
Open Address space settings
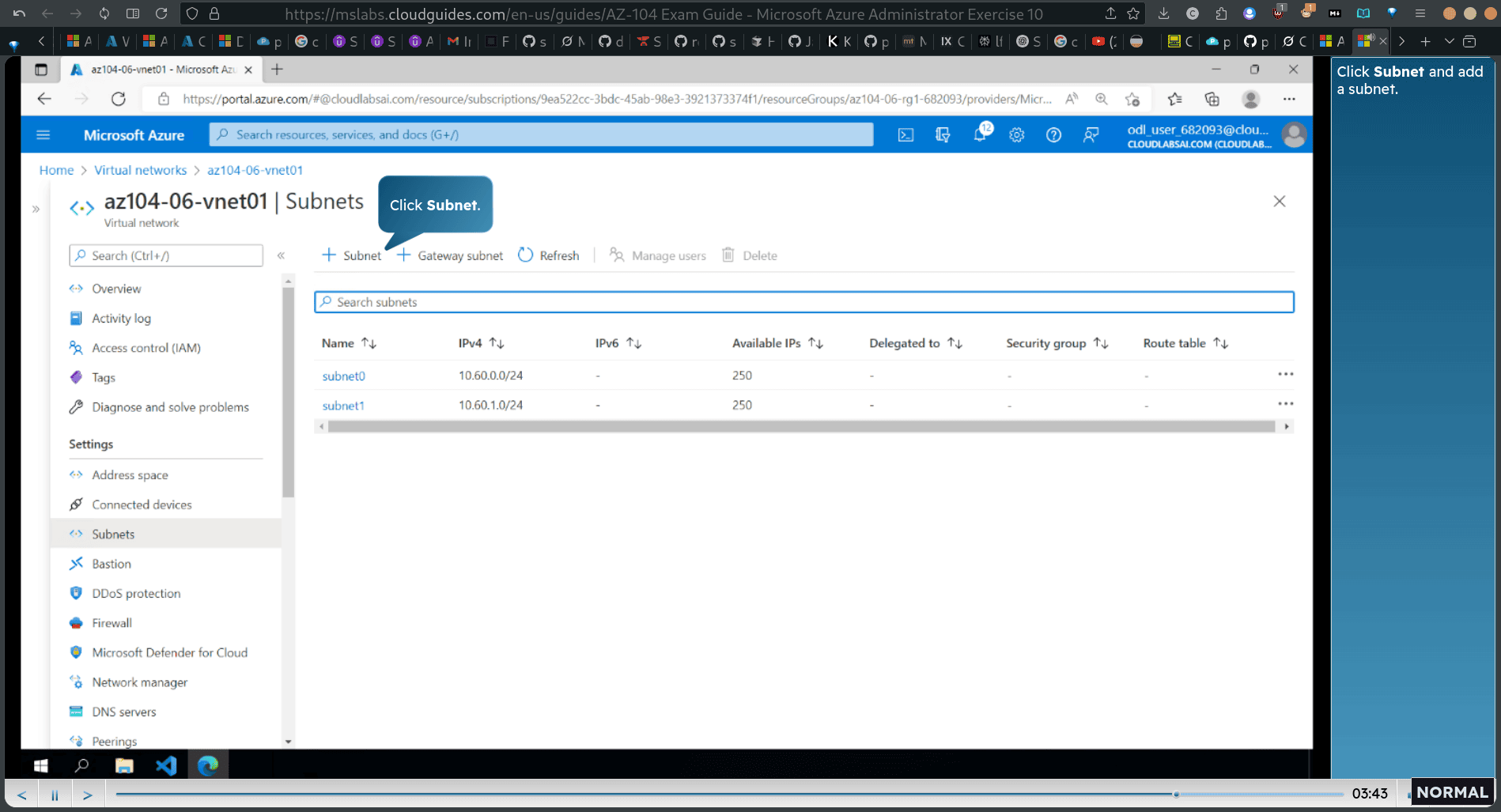tap(130, 475)
